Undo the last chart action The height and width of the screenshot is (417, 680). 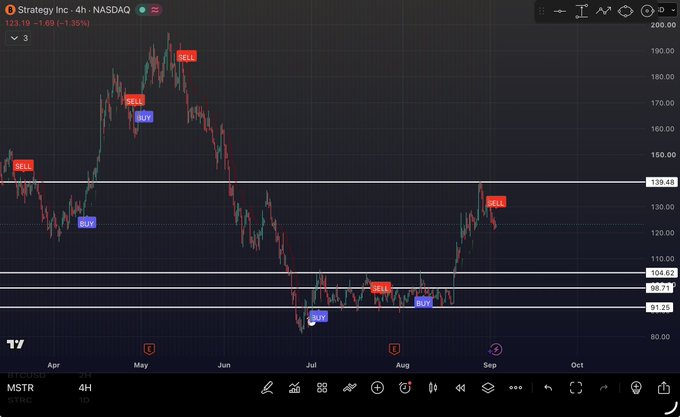(x=548, y=388)
